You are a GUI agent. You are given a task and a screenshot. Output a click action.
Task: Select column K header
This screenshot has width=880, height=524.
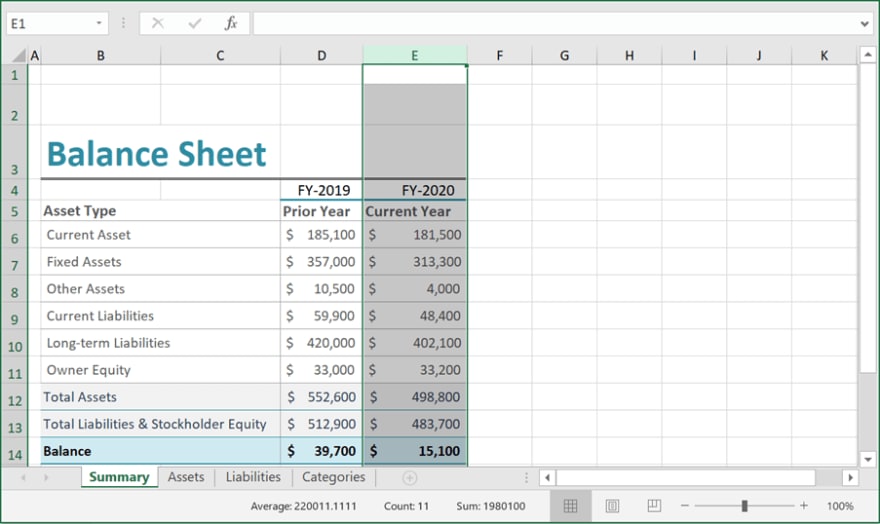[x=824, y=55]
